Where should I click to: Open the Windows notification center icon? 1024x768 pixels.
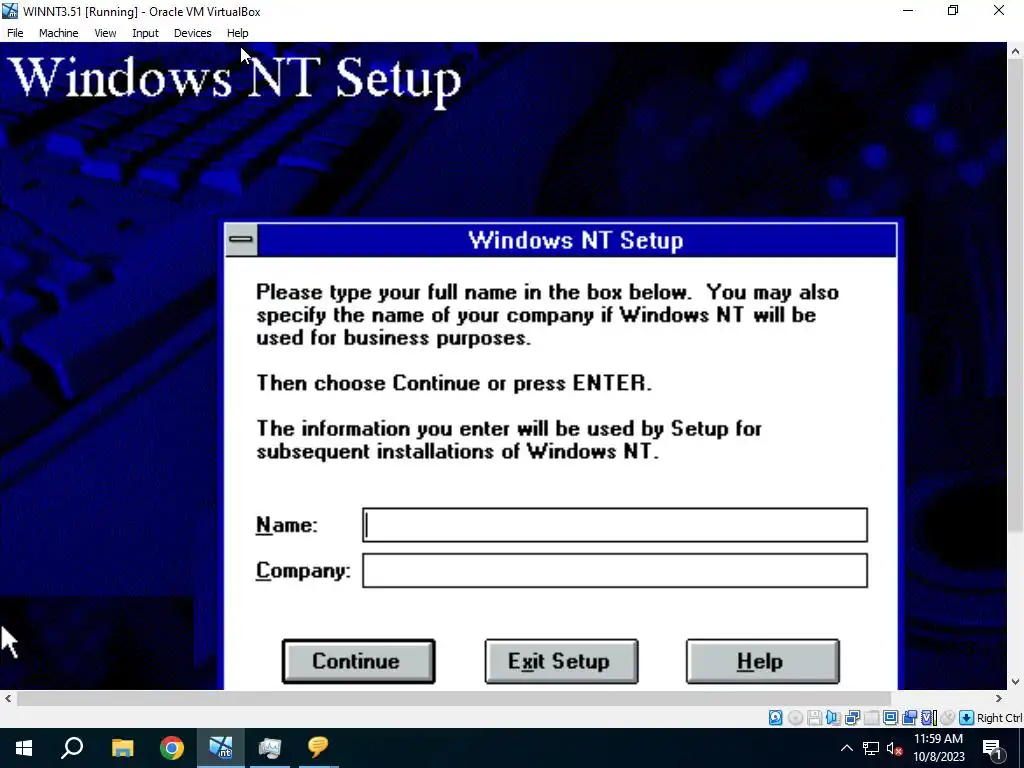992,748
